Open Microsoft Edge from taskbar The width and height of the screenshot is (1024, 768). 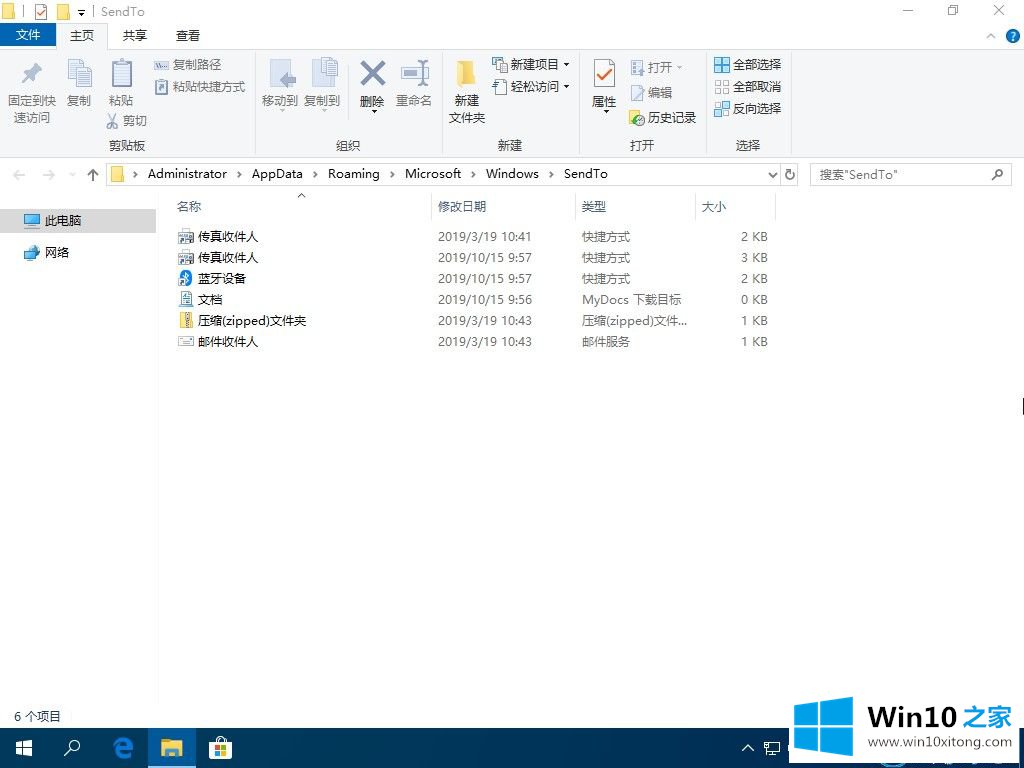(x=123, y=748)
